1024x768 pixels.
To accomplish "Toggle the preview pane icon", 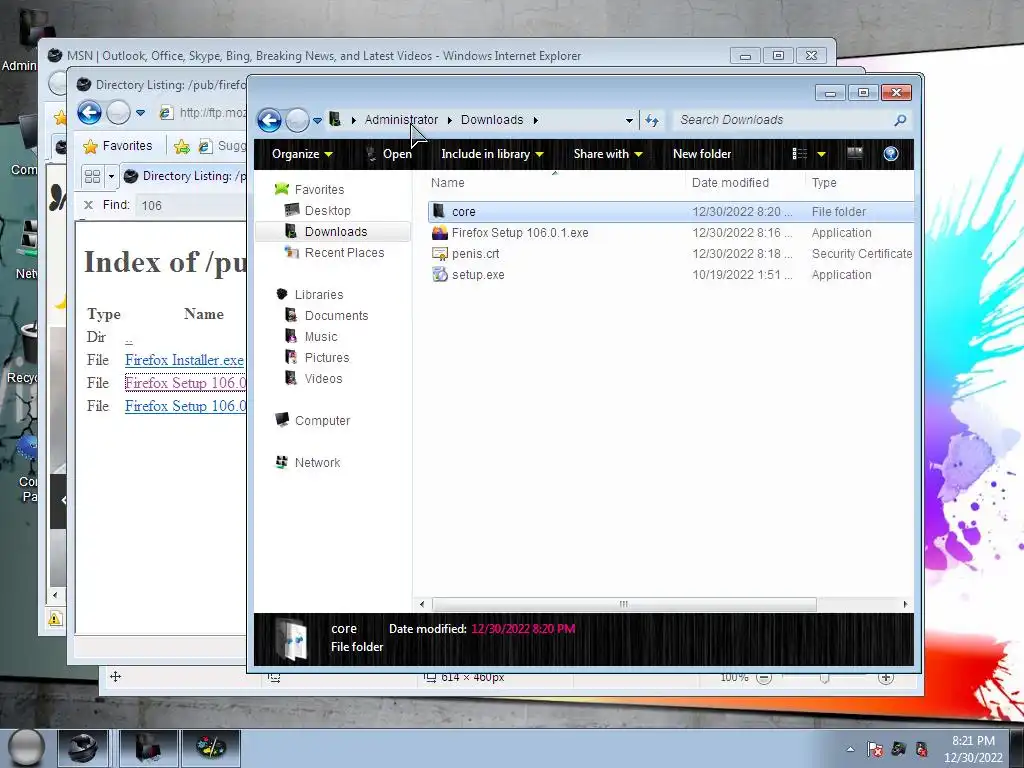I will click(x=855, y=153).
